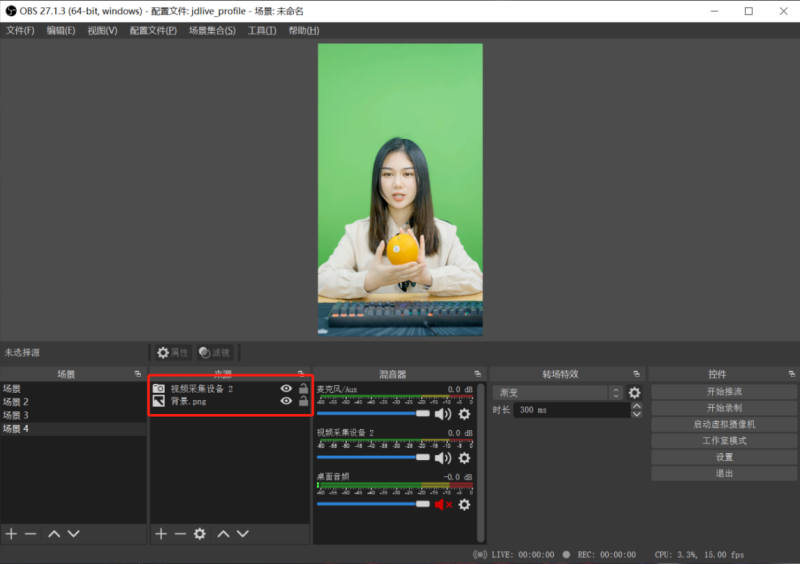
Task: Open transition properties gear next to 渐变
Action: pos(634,393)
